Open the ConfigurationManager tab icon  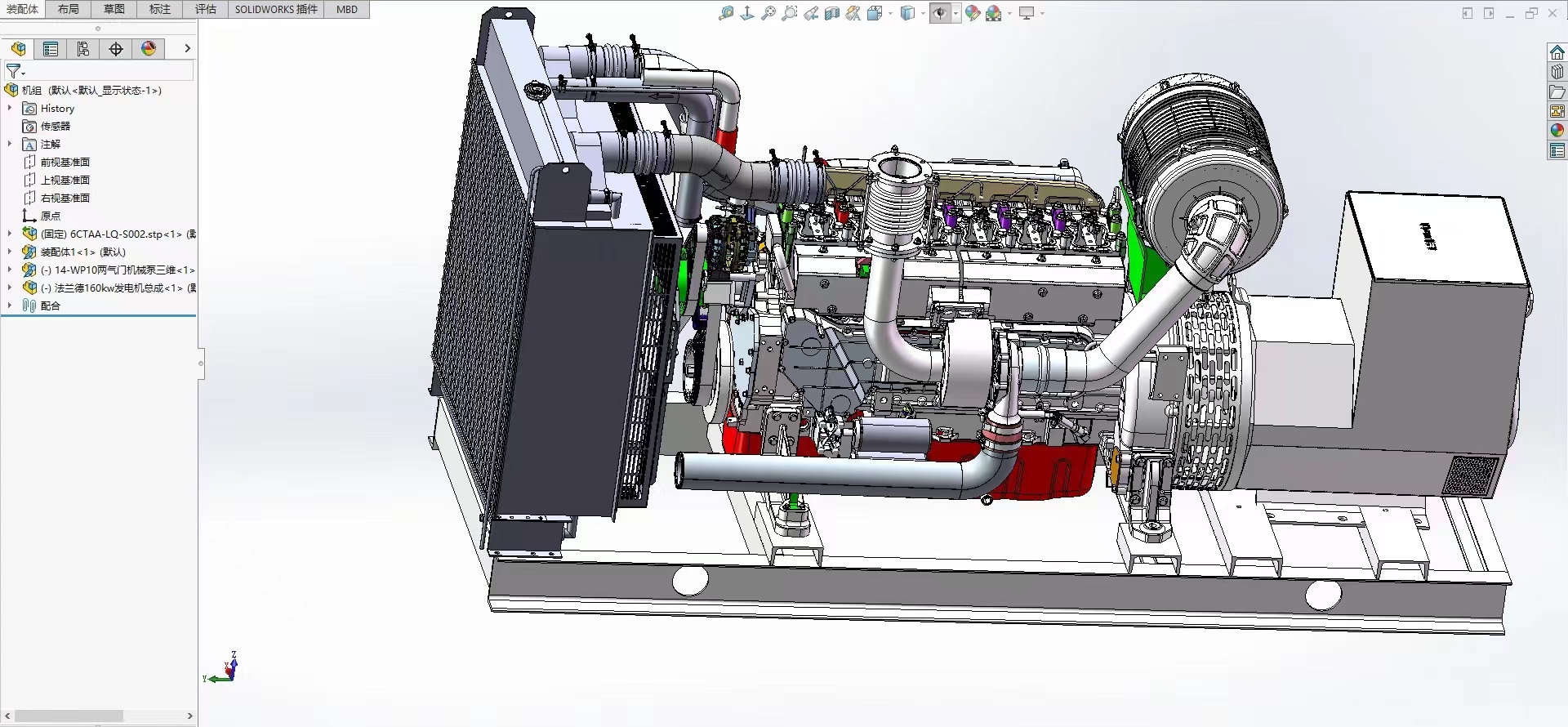point(83,49)
